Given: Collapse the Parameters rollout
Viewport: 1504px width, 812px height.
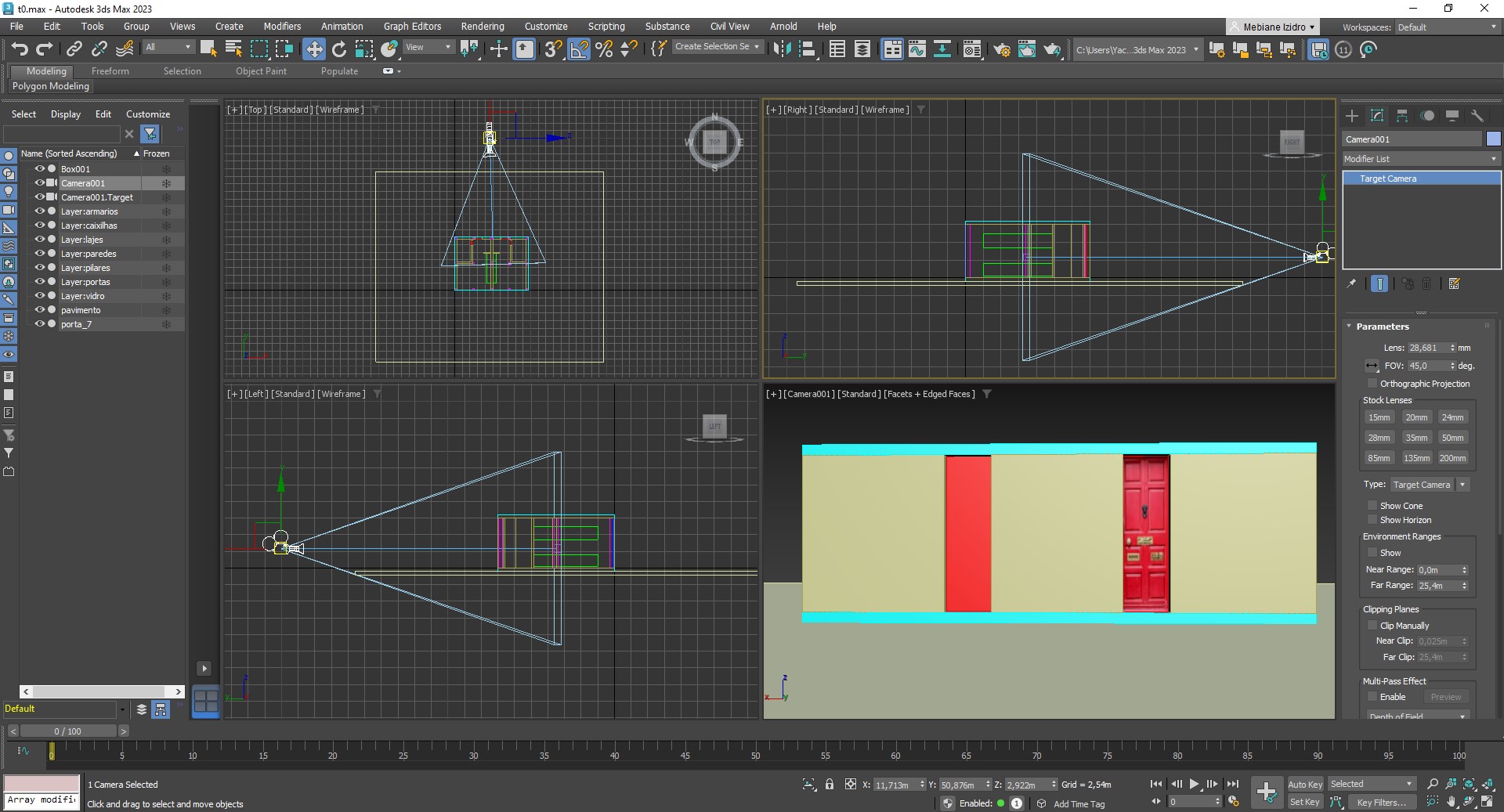Looking at the screenshot, I should coord(1382,327).
